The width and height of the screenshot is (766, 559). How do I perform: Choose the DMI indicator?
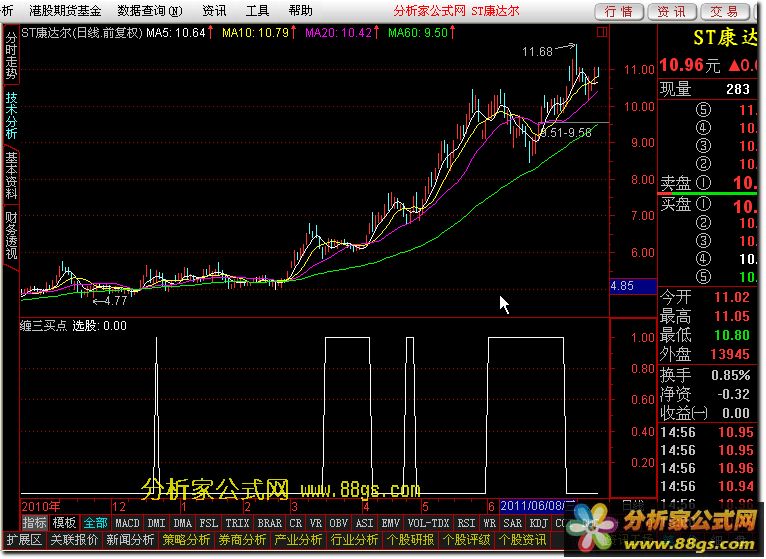click(x=156, y=523)
